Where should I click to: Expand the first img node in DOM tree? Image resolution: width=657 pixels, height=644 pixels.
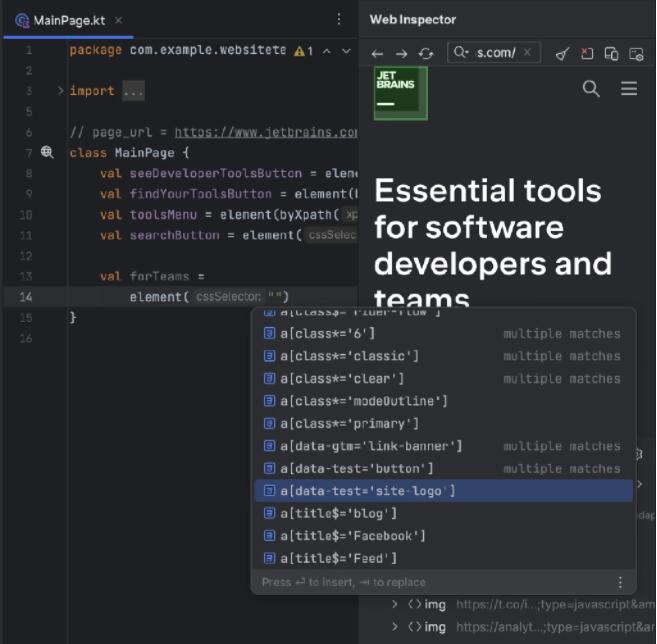tap(395, 604)
